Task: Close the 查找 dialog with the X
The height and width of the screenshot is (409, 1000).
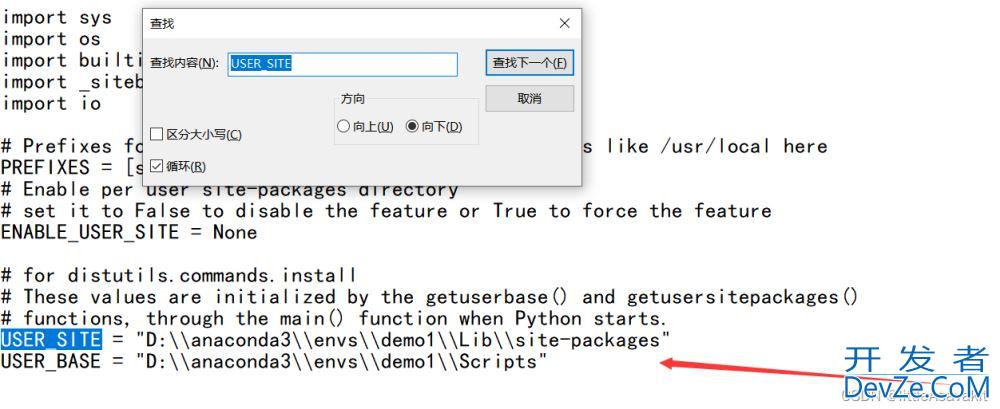Action: click(564, 23)
